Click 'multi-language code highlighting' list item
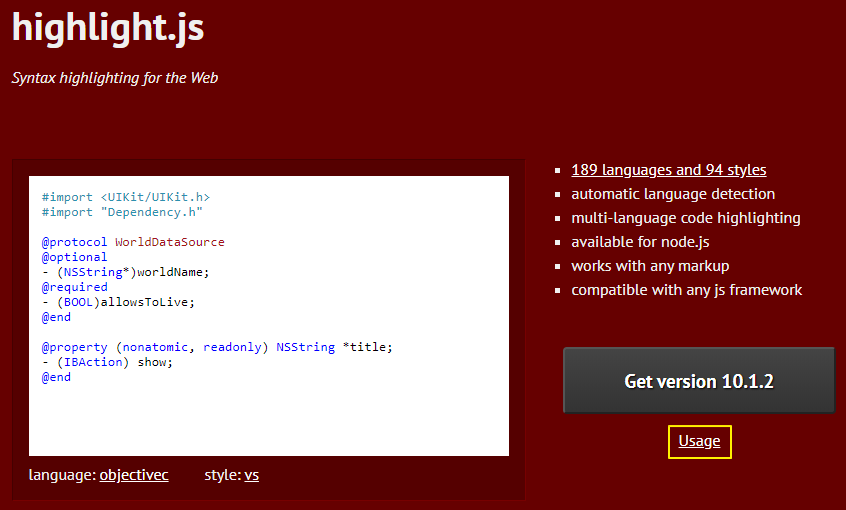Viewport: 846px width, 510px height. [x=686, y=218]
